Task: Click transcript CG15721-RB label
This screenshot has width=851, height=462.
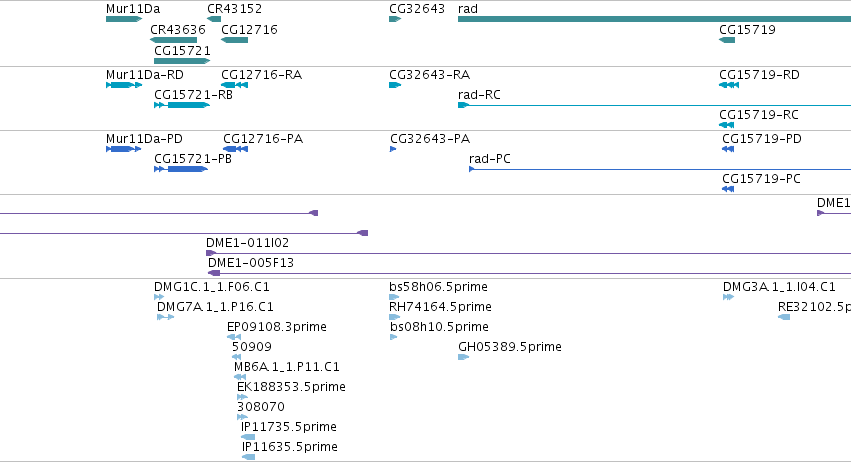Action: (x=193, y=94)
